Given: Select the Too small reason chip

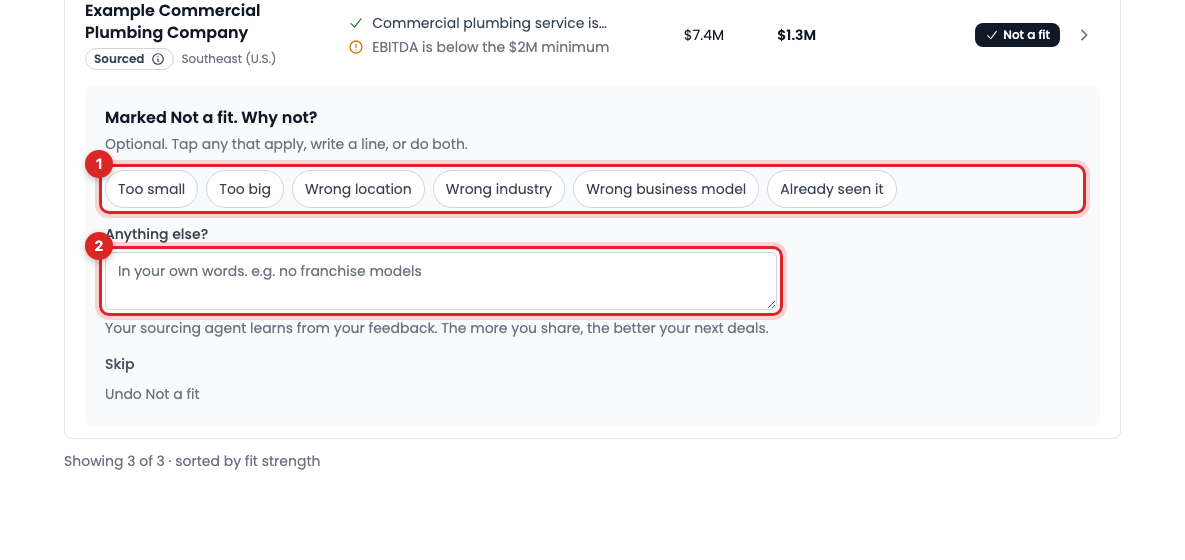Looking at the screenshot, I should pyautogui.click(x=151, y=189).
